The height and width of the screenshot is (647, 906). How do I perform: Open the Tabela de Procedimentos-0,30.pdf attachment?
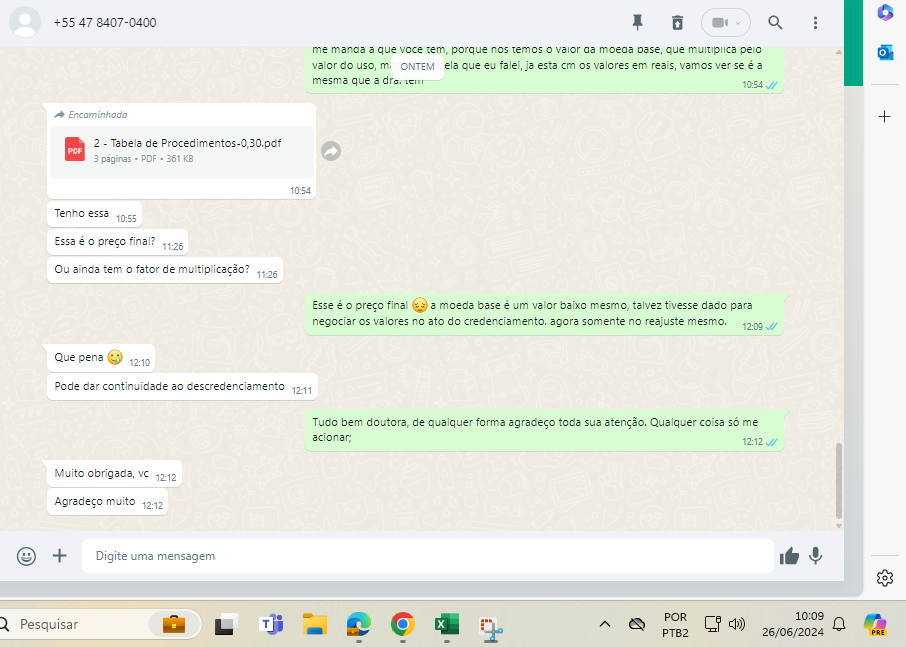click(x=182, y=151)
